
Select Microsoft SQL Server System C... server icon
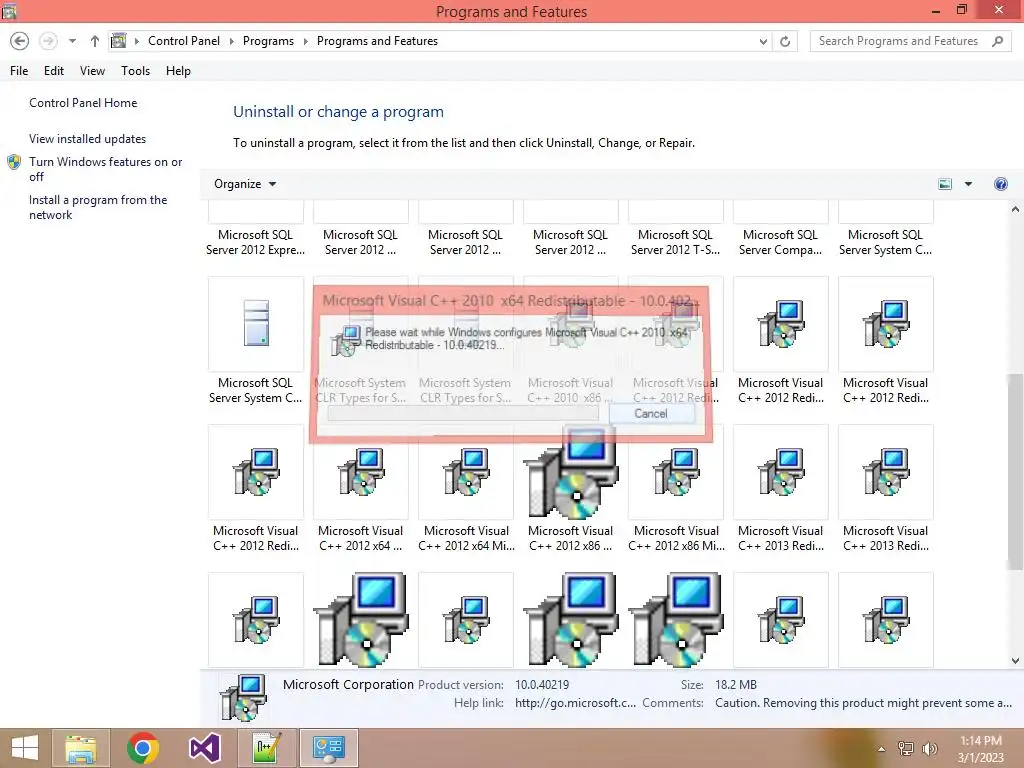(256, 323)
